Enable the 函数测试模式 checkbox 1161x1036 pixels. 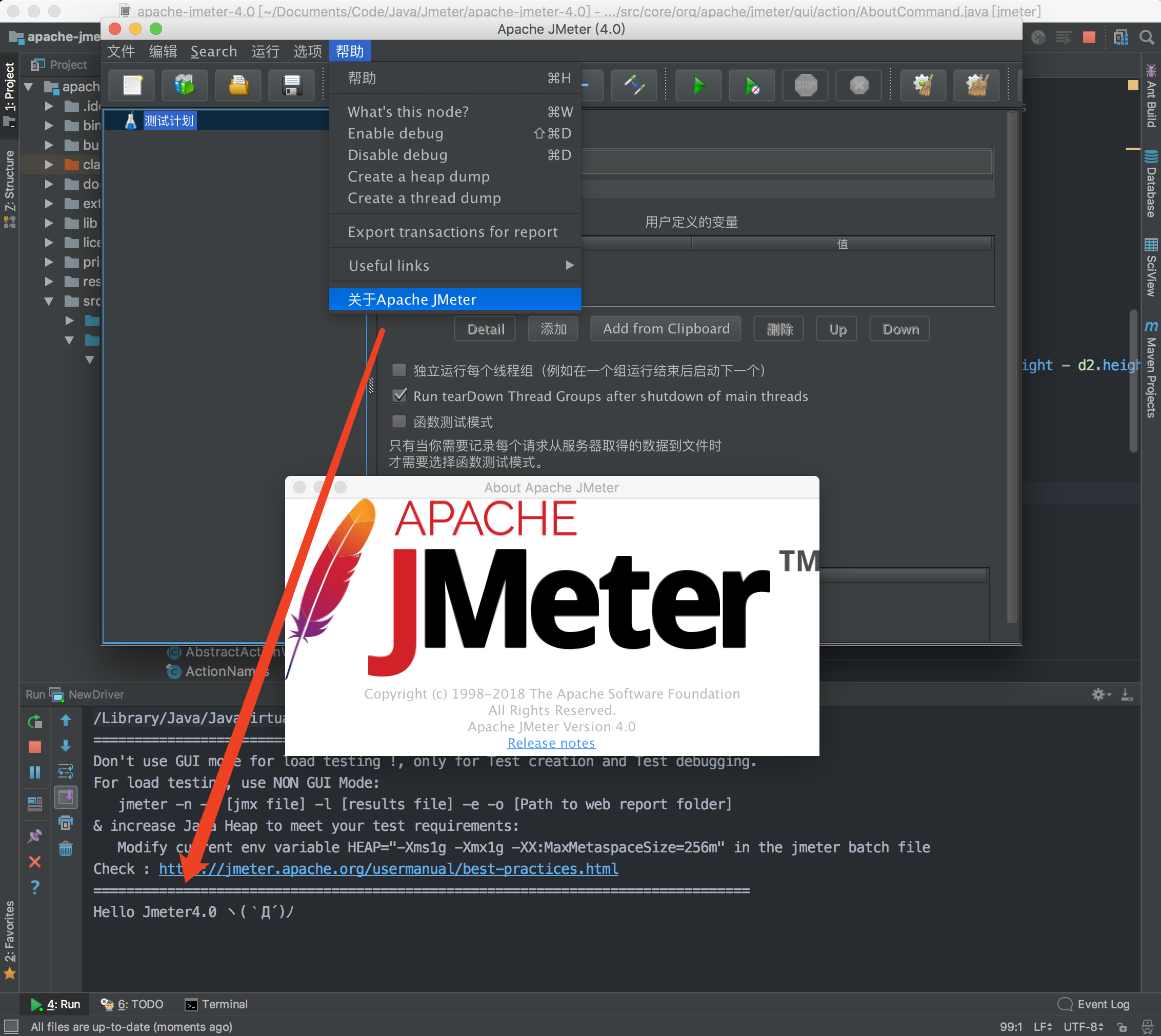coord(399,421)
